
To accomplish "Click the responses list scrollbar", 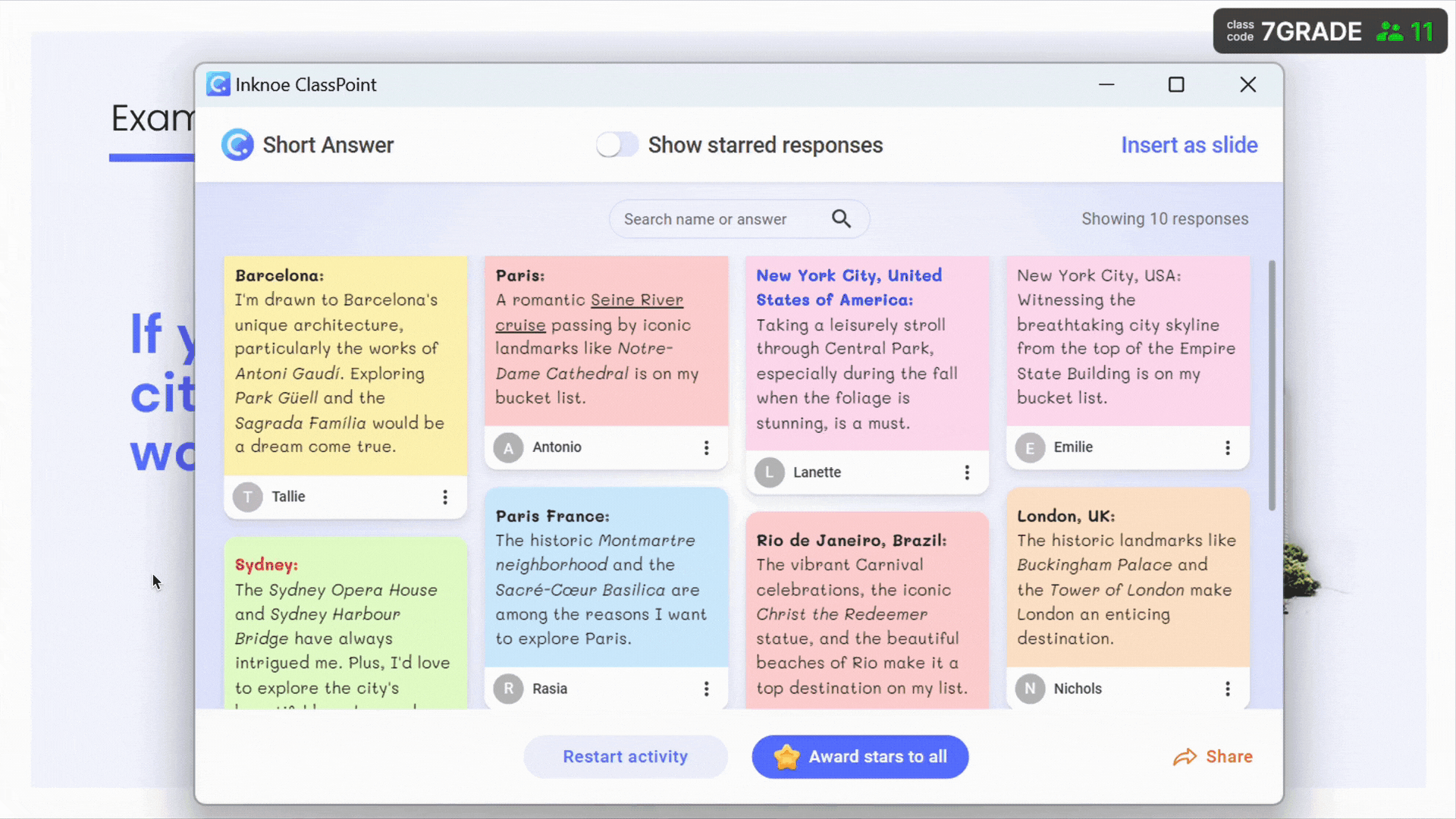I will point(1272,385).
